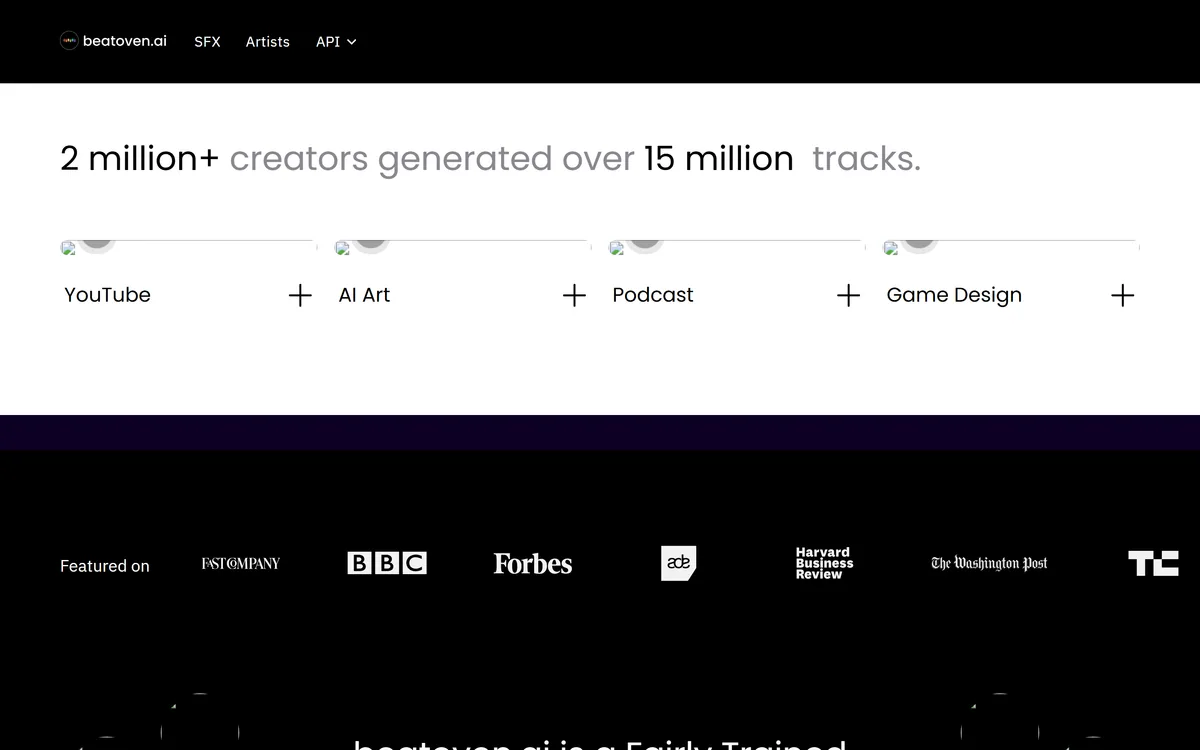Viewport: 1200px width, 750px height.
Task: Go to the Artists page
Action: pyautogui.click(x=268, y=42)
